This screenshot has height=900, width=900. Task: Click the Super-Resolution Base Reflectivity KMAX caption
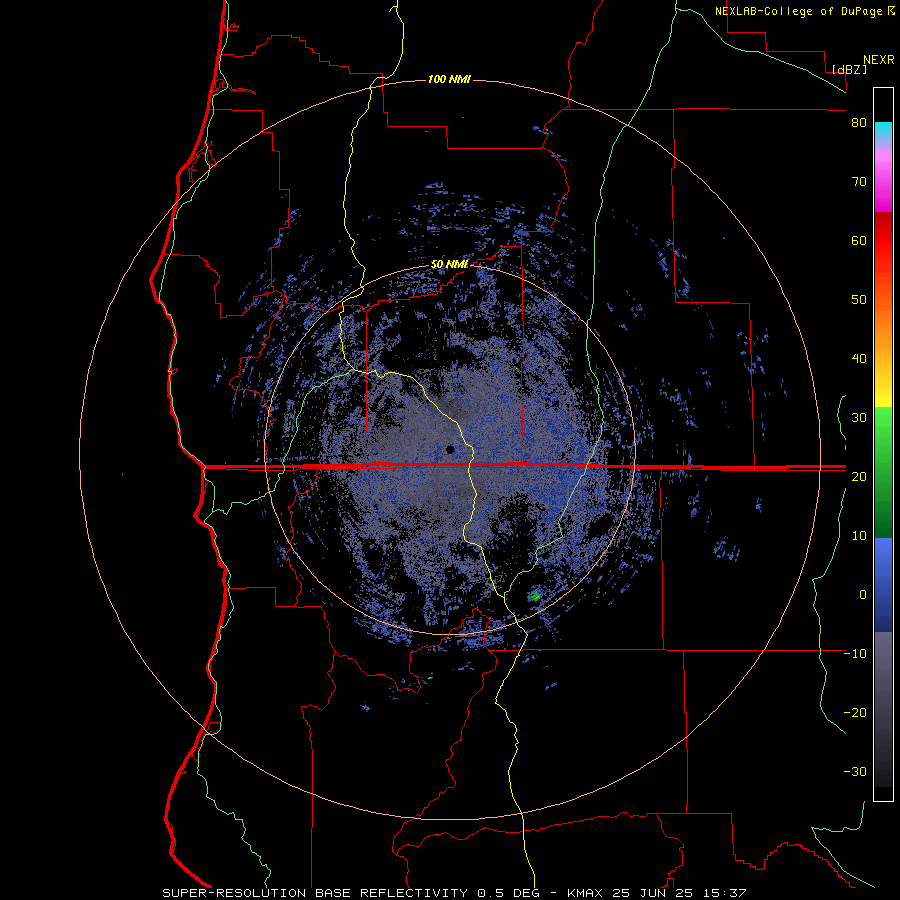pos(454,893)
